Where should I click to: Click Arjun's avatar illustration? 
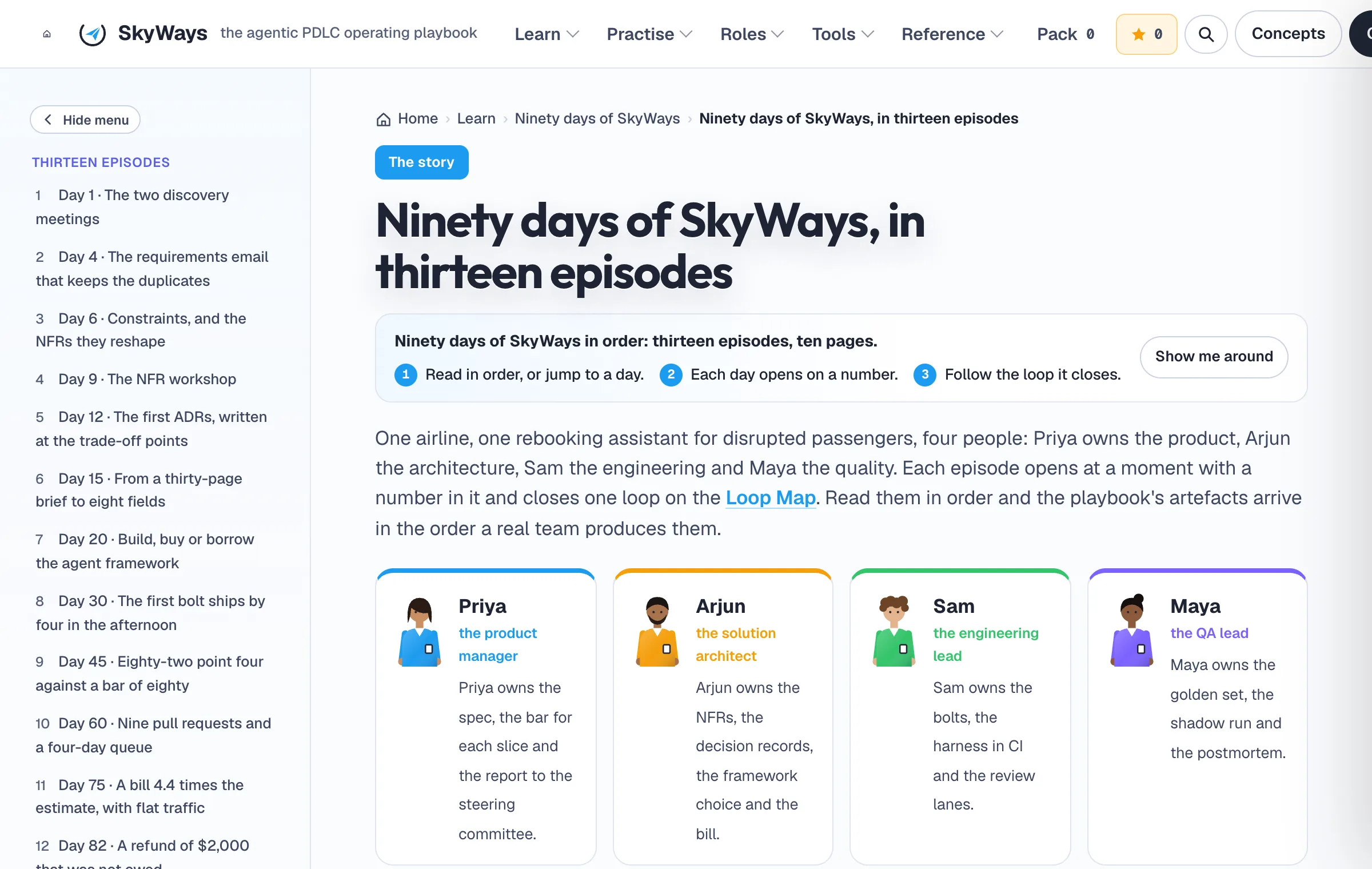coord(657,632)
